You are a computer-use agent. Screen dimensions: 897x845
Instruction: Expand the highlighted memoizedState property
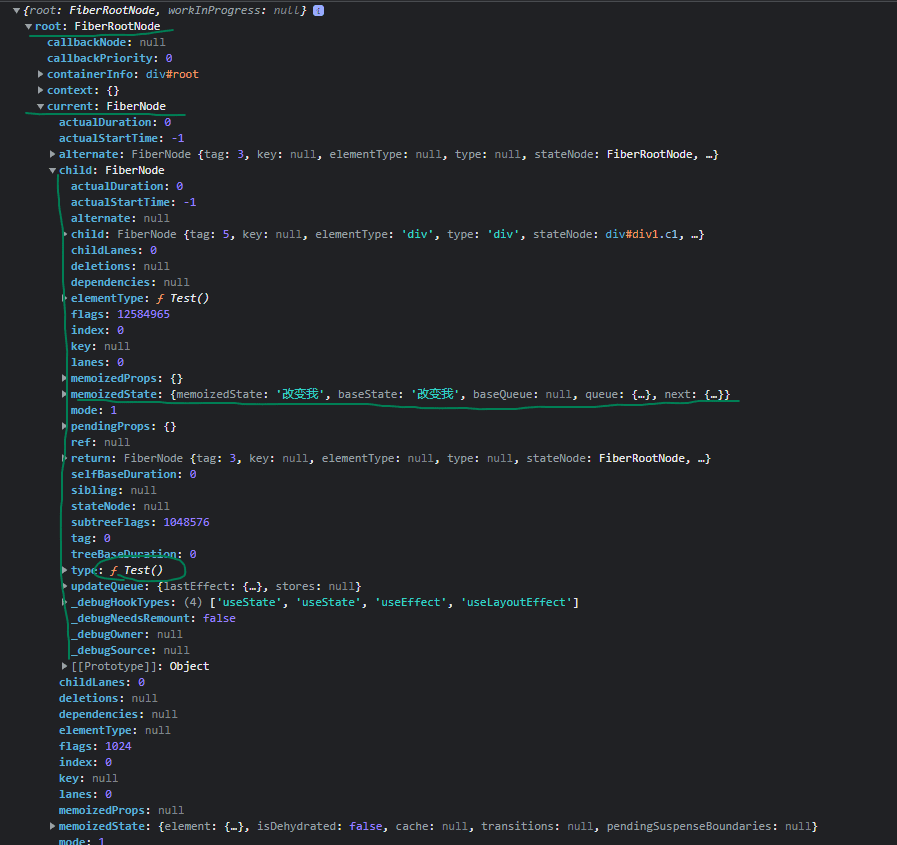click(x=63, y=393)
